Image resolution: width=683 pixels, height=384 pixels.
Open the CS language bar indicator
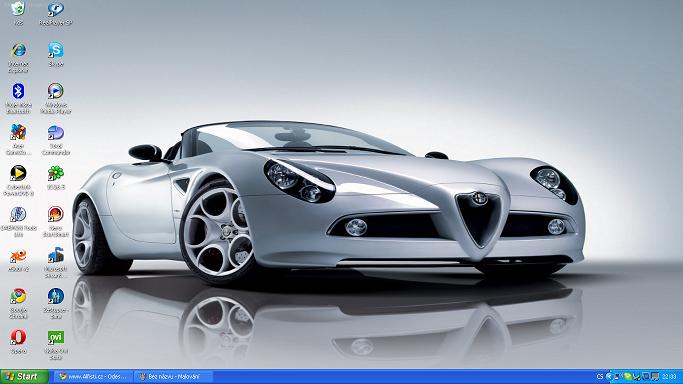pos(600,377)
